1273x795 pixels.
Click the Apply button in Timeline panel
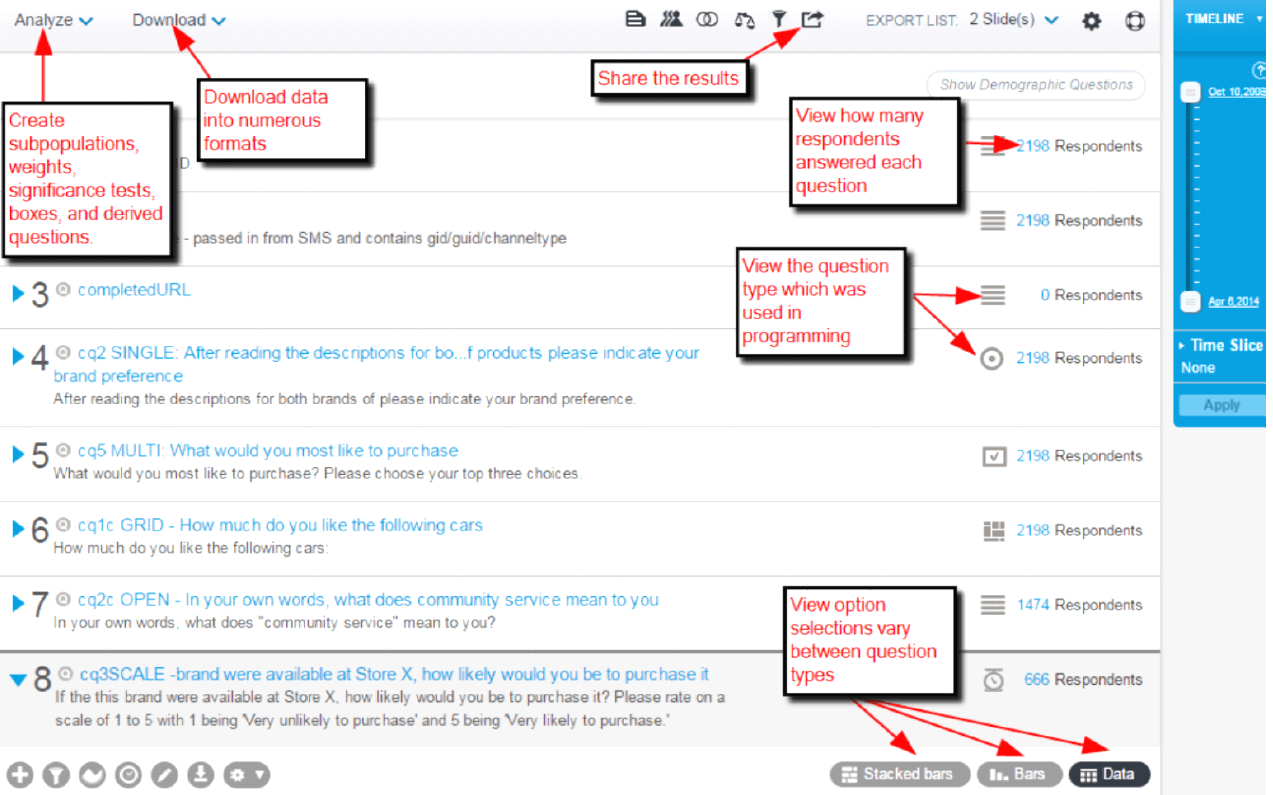tap(1220, 405)
